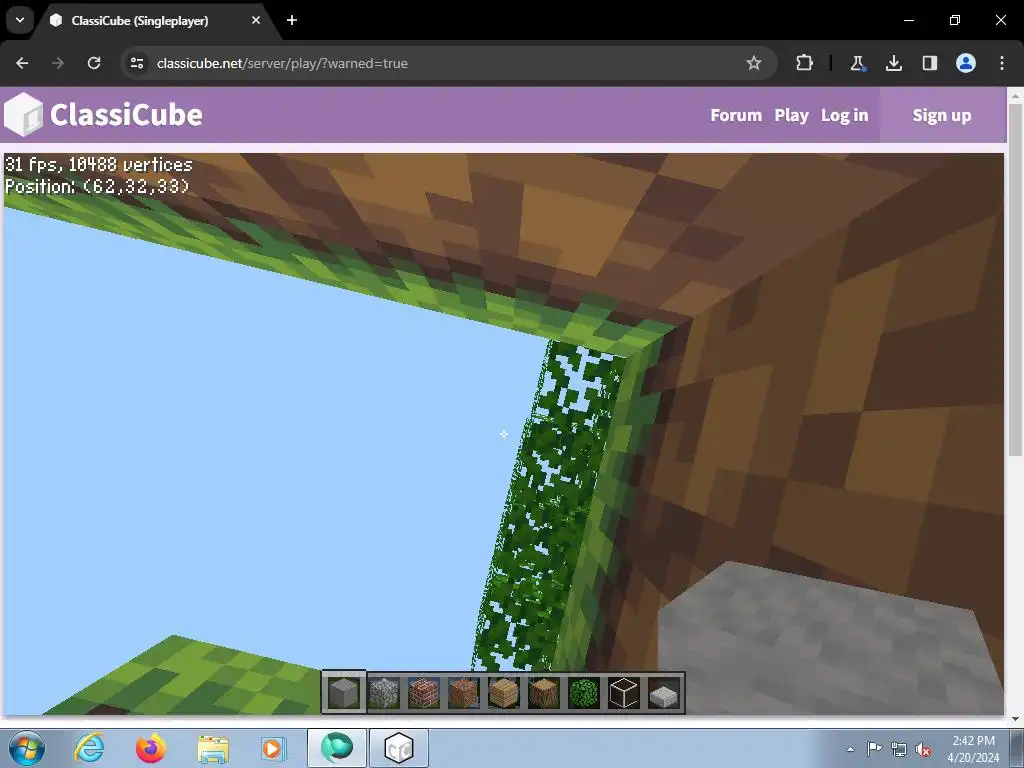Open the Windows Start menu

pyautogui.click(x=27, y=748)
